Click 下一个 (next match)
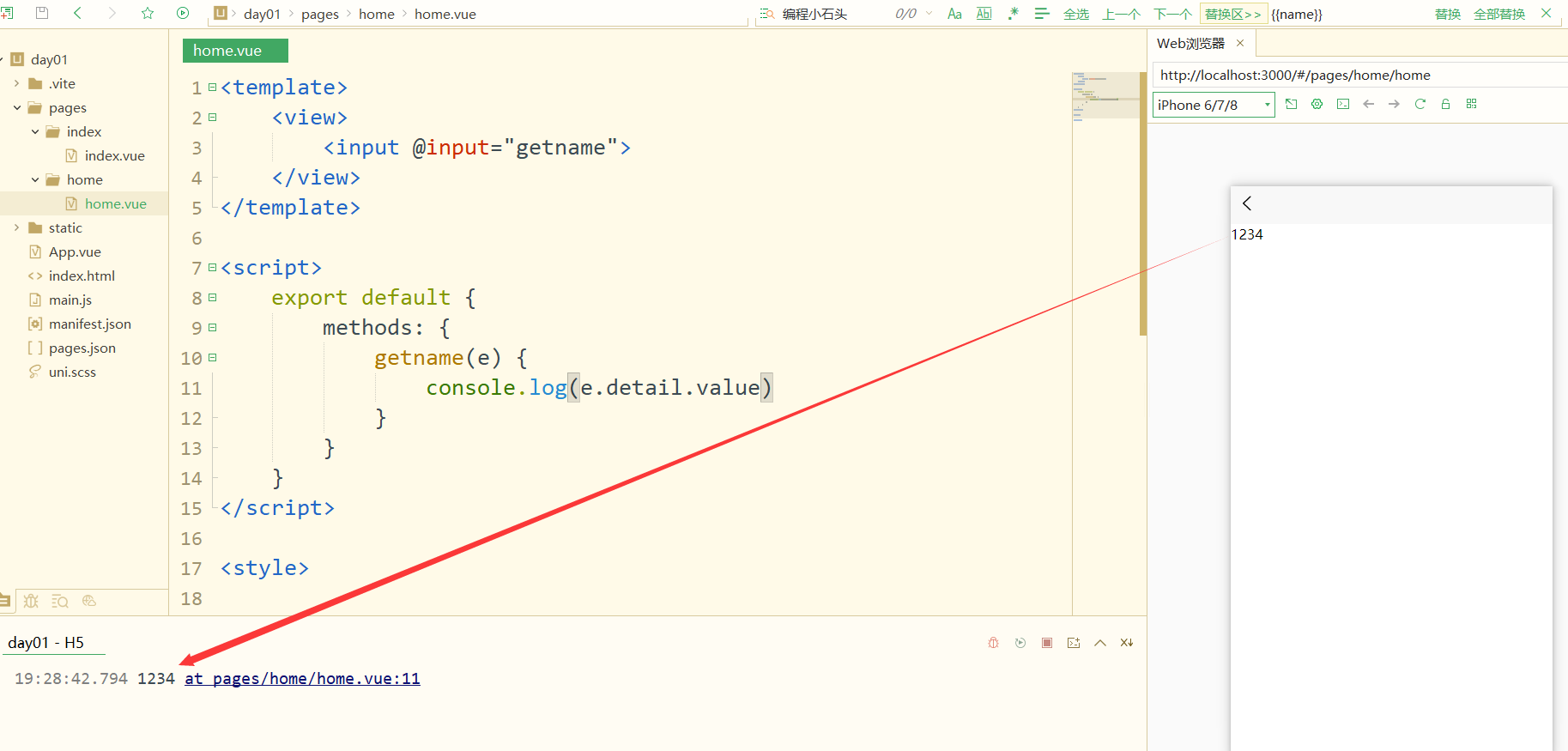1568x751 pixels. pyautogui.click(x=1173, y=14)
